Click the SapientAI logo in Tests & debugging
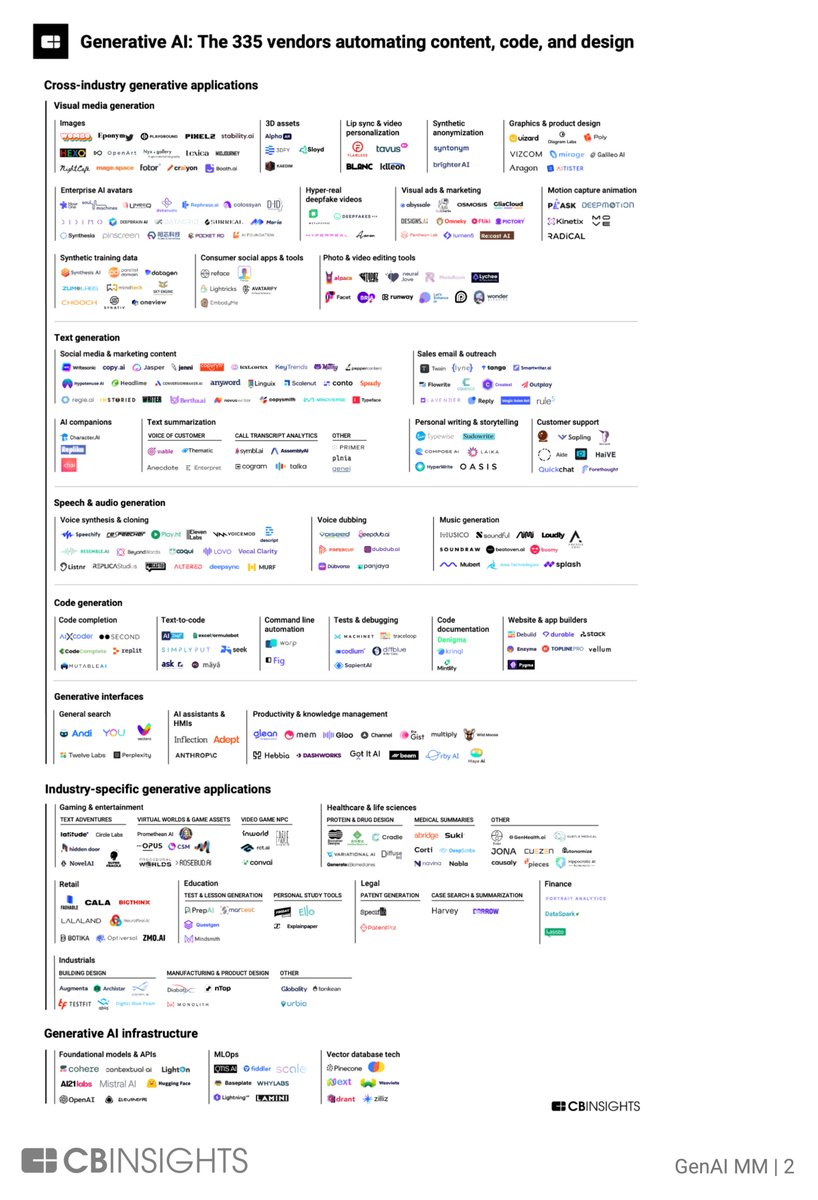This screenshot has height=1200, width=818. click(354, 664)
